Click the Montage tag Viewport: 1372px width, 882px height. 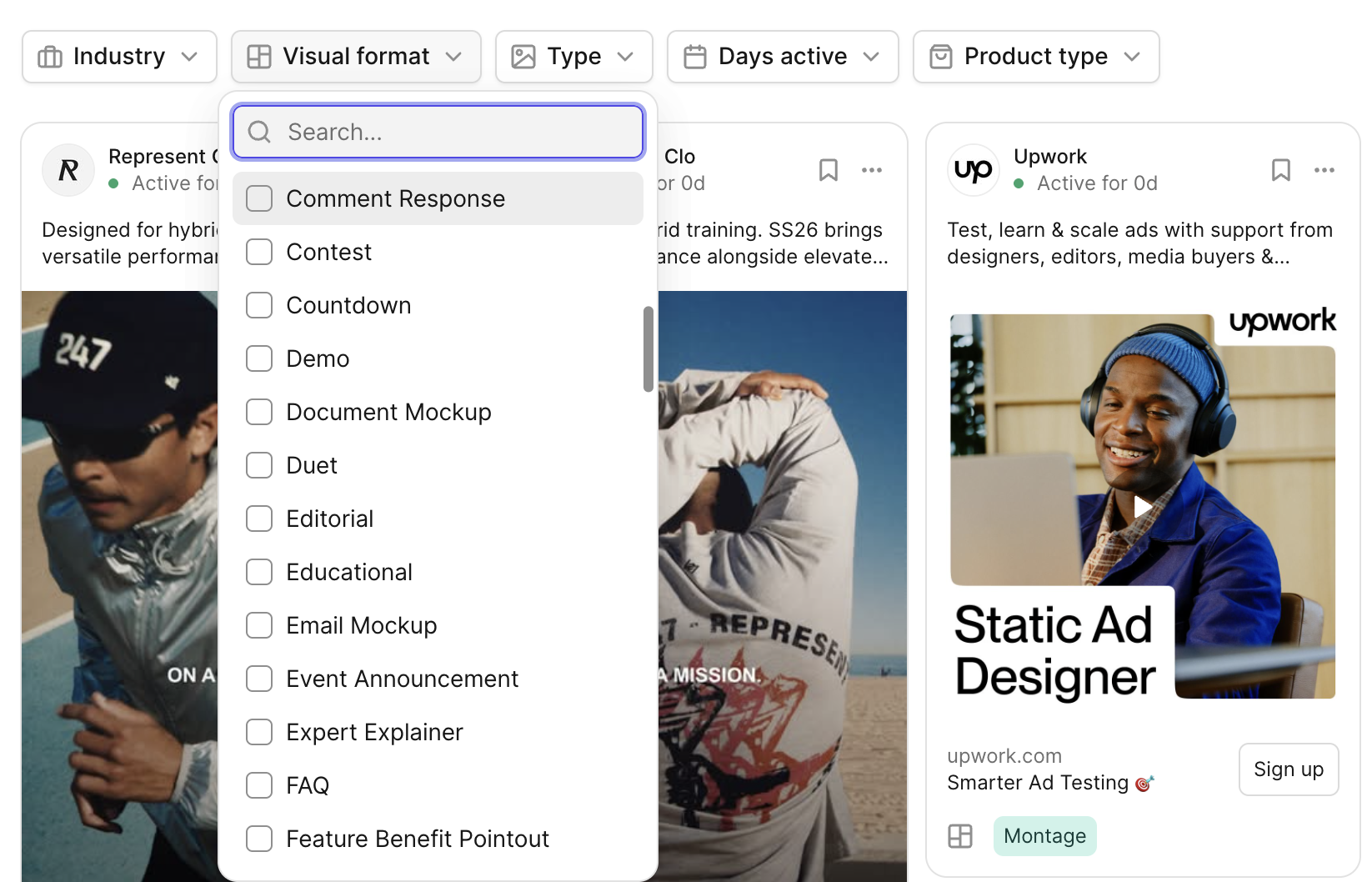[x=1044, y=836]
